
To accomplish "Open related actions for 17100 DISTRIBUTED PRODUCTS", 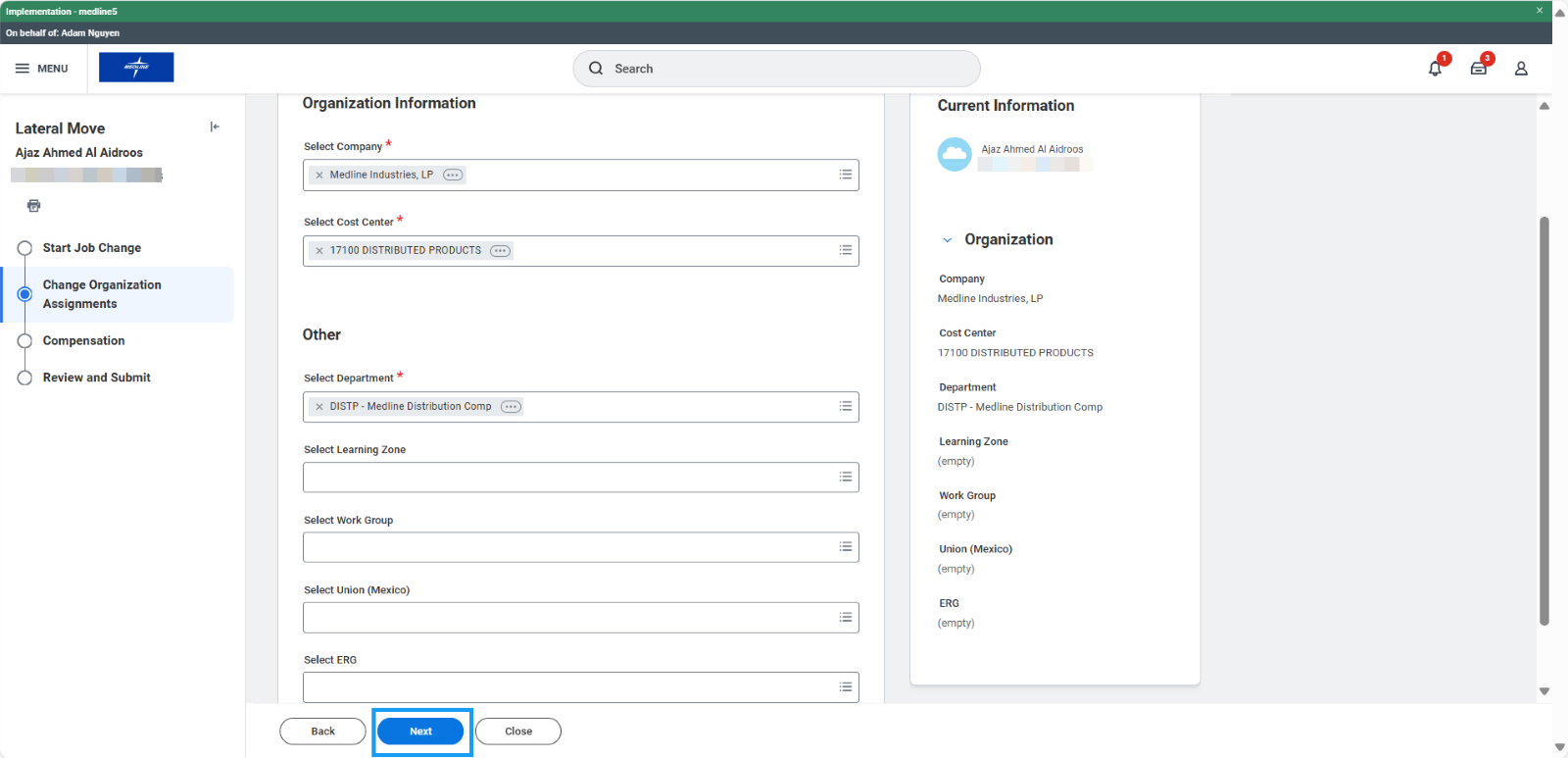I will [x=500, y=251].
